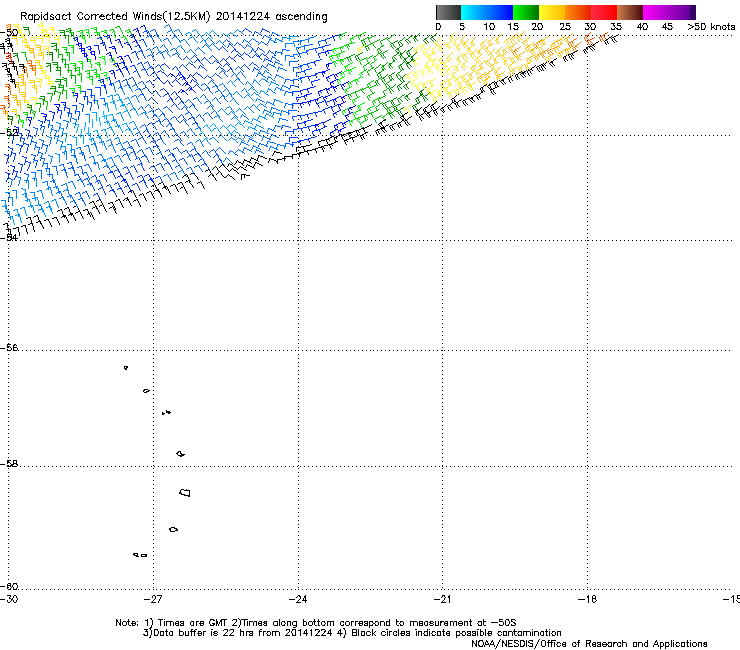
Task: Click the '40' legend scale label
Action: (x=642, y=27)
